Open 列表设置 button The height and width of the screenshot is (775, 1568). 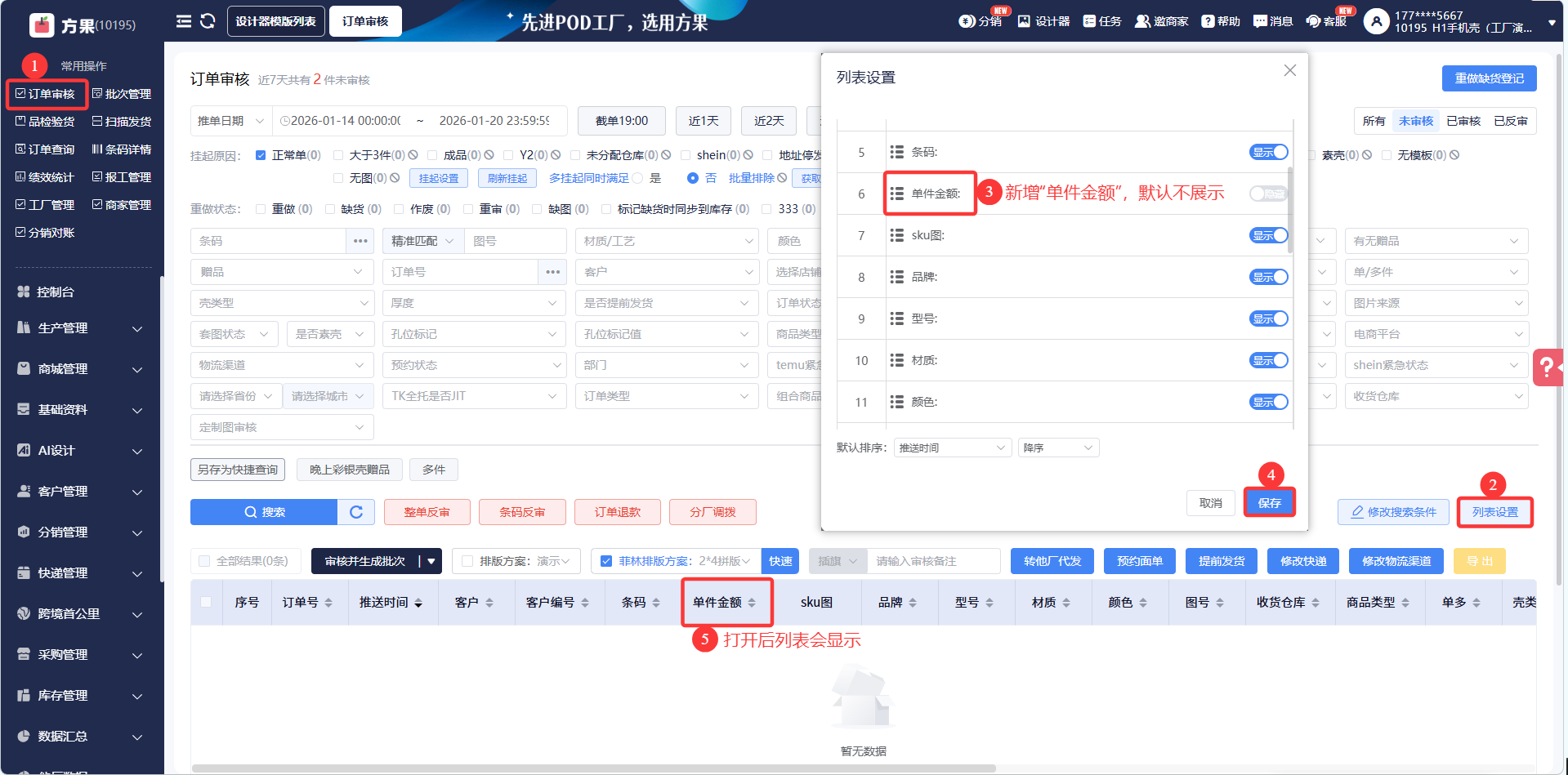click(1494, 512)
